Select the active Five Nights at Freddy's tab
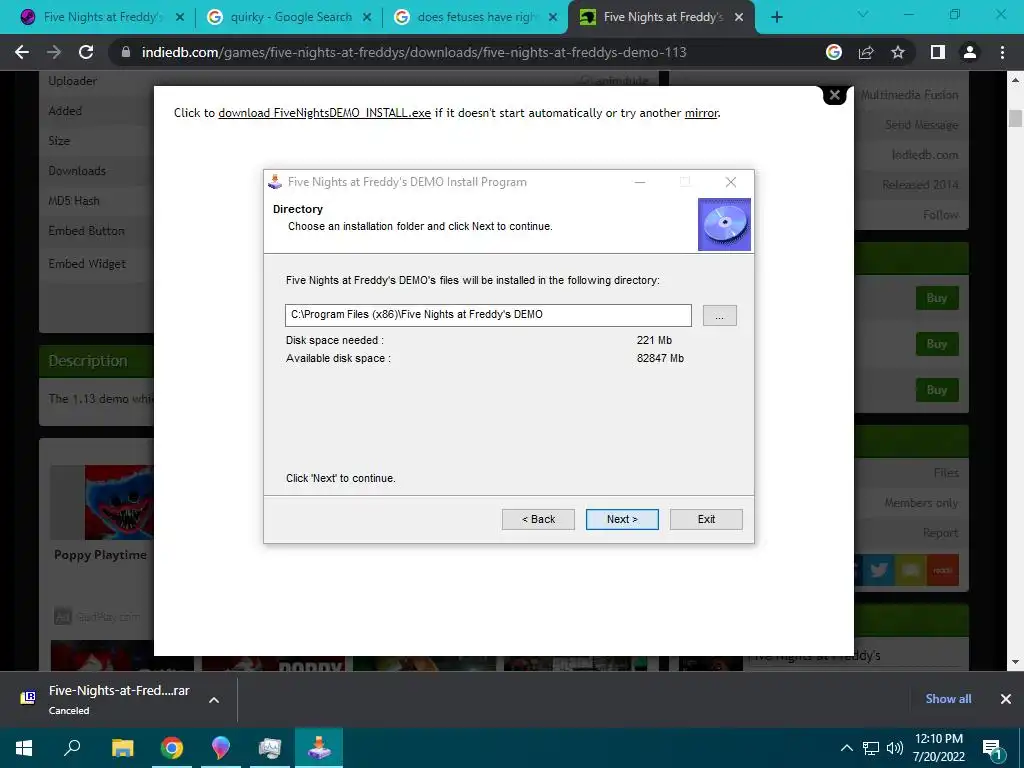The height and width of the screenshot is (768, 1024). [x=662, y=17]
